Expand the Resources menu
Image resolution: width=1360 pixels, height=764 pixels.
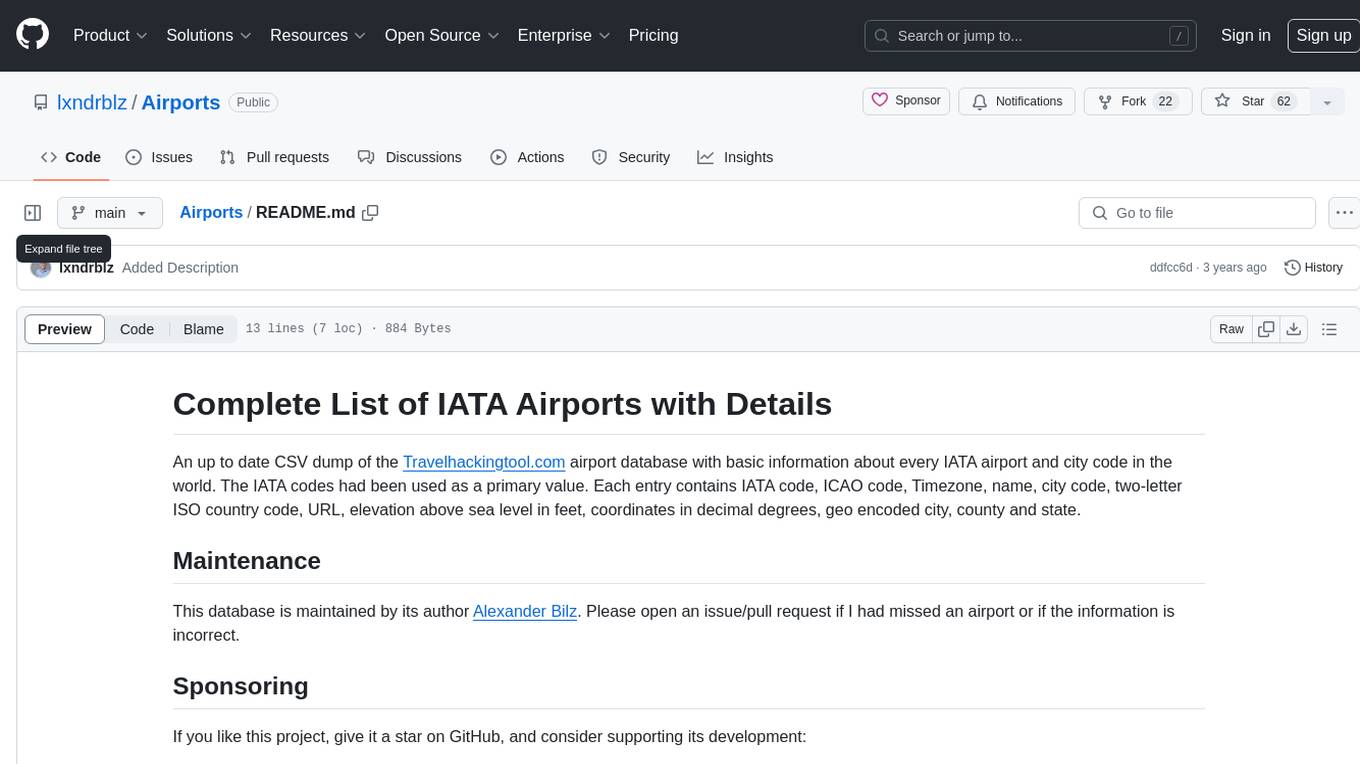(x=318, y=35)
